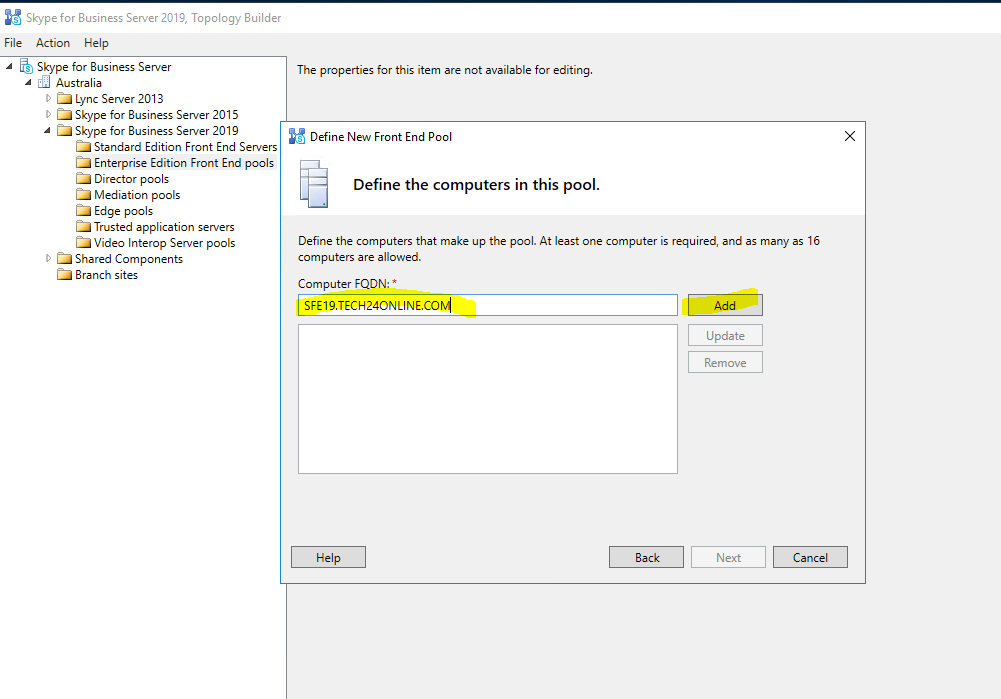Expand the Lync Server 2013 node
The width and height of the screenshot is (1001, 699).
point(48,99)
